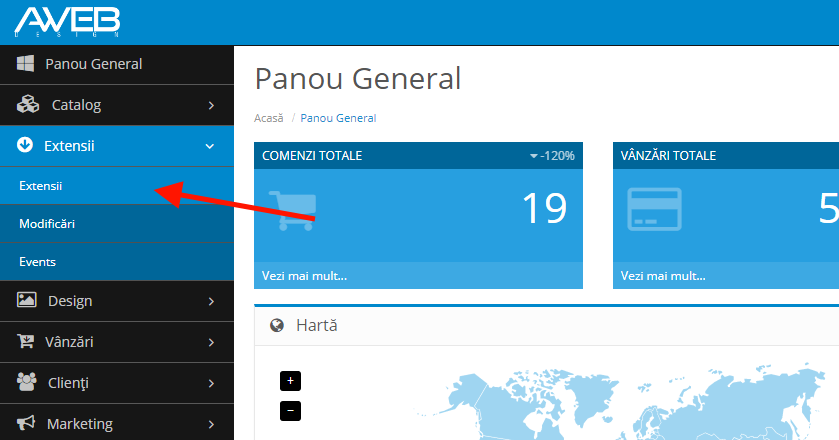The width and height of the screenshot is (839, 440).
Task: Click the Design picture icon
Action: [27, 300]
